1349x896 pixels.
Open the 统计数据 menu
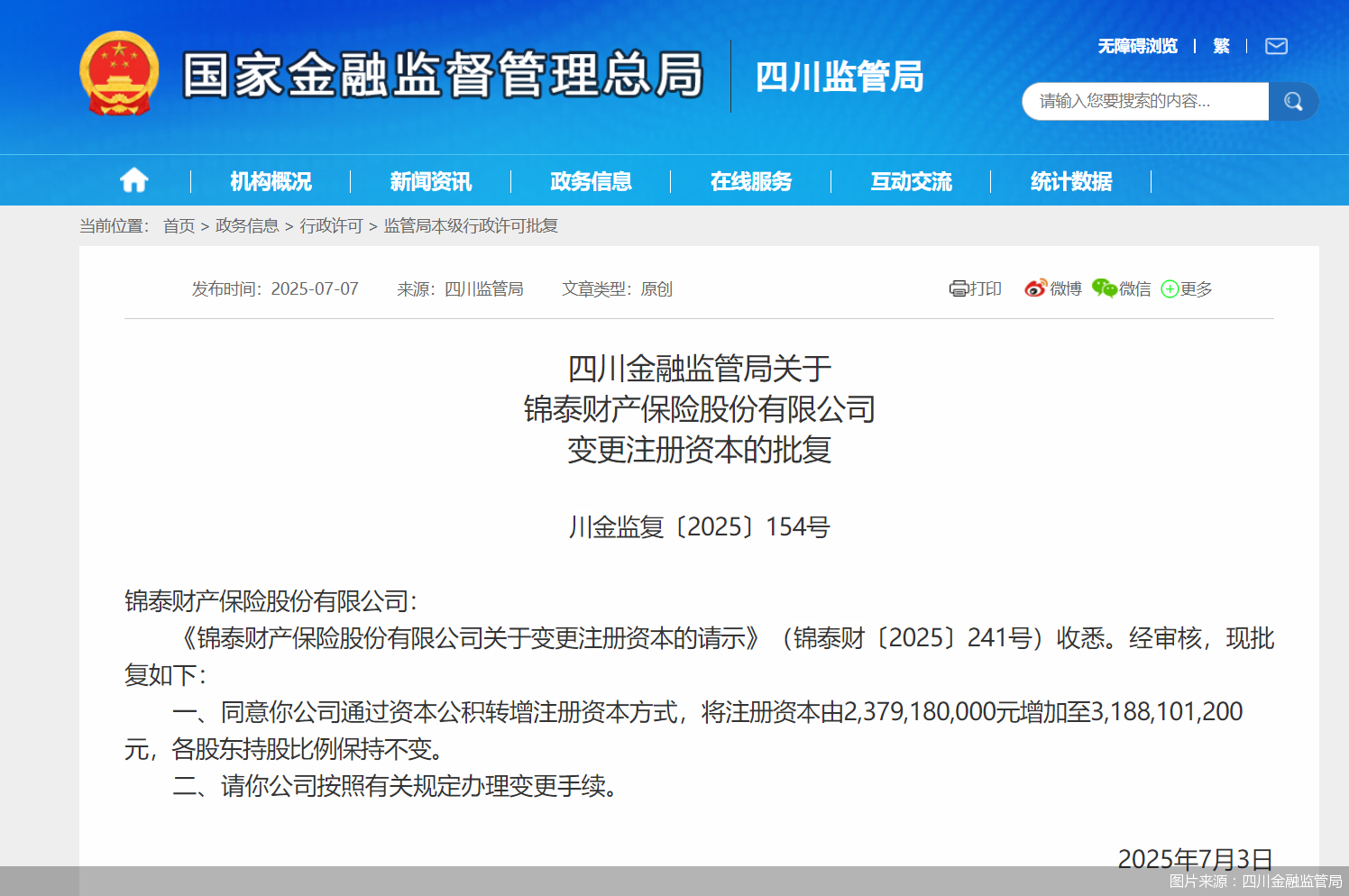click(x=1072, y=181)
